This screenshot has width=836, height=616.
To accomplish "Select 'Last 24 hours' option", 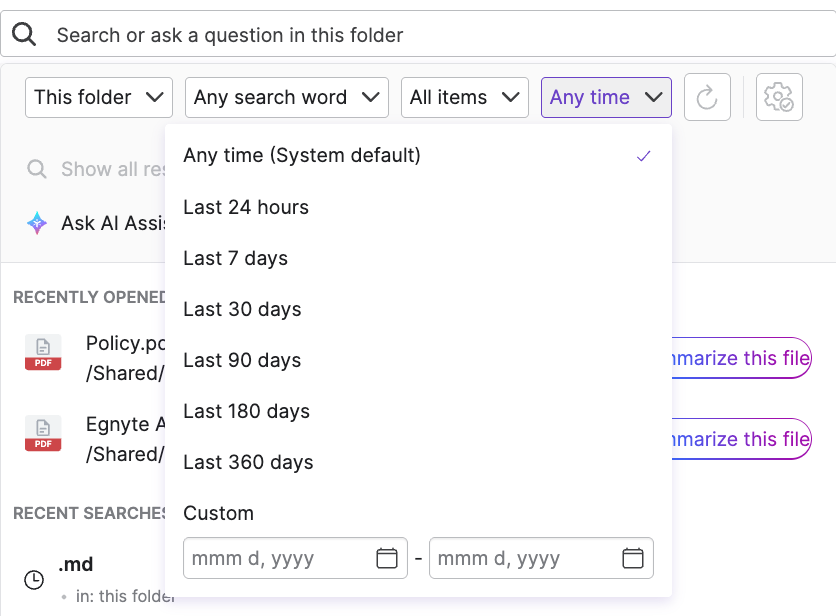I will [419, 207].
